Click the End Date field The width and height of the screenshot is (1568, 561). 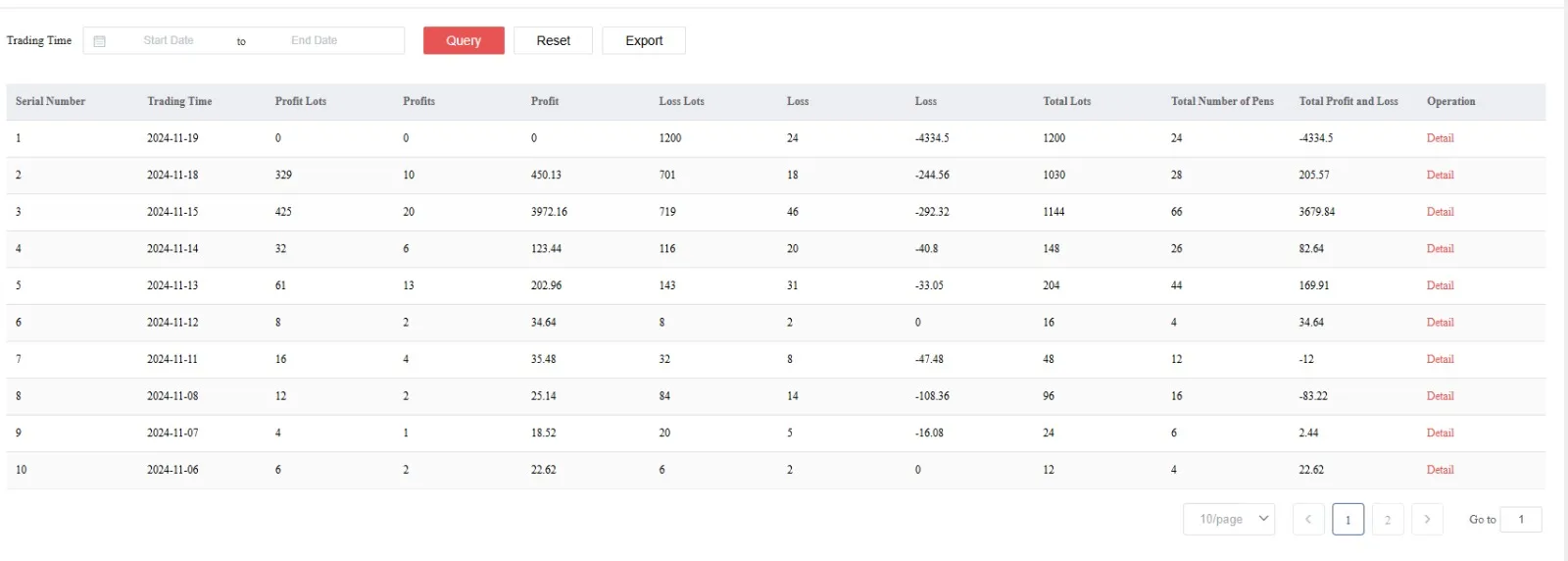pos(315,41)
